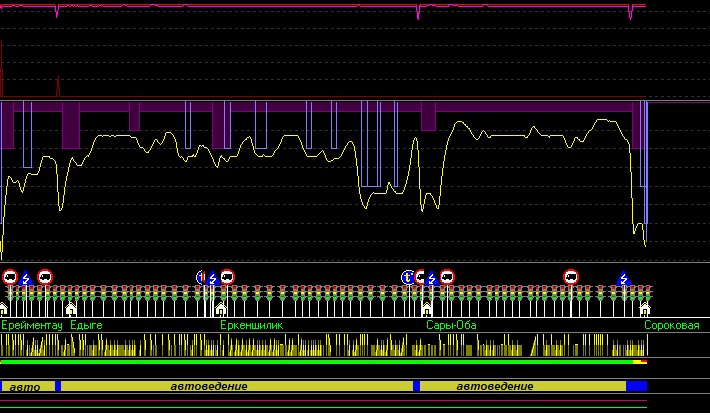The height and width of the screenshot is (420, 710).
Task: Click the blue segment ending the mode bar
Action: tap(636, 386)
